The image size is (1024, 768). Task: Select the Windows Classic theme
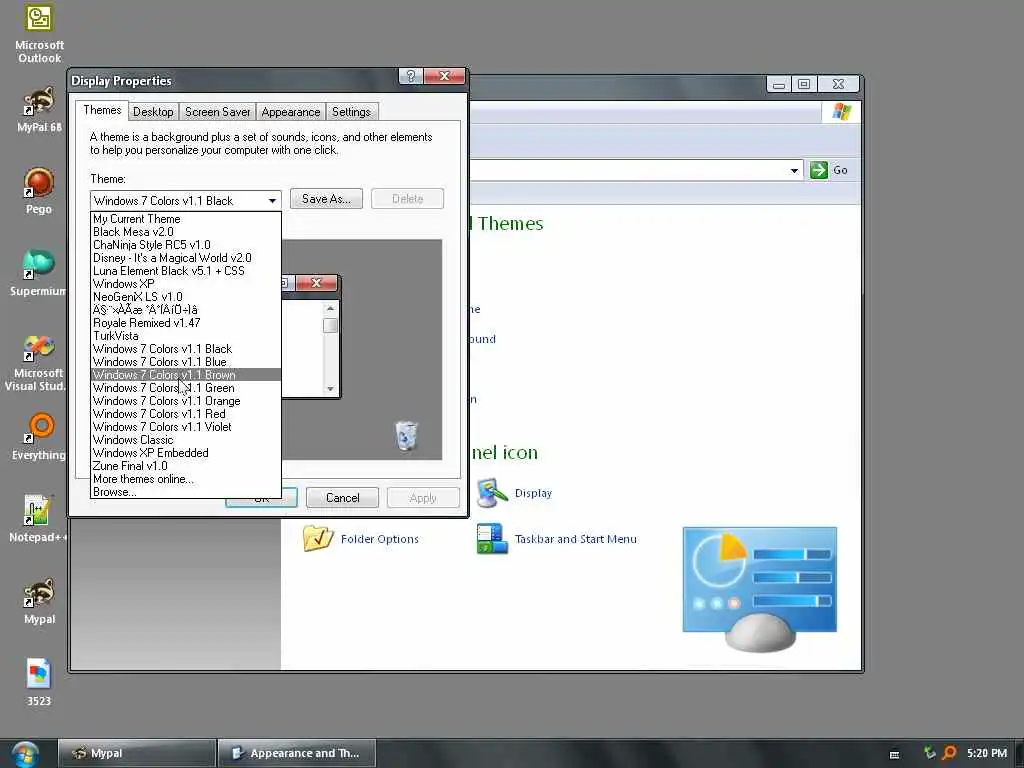coord(186,440)
